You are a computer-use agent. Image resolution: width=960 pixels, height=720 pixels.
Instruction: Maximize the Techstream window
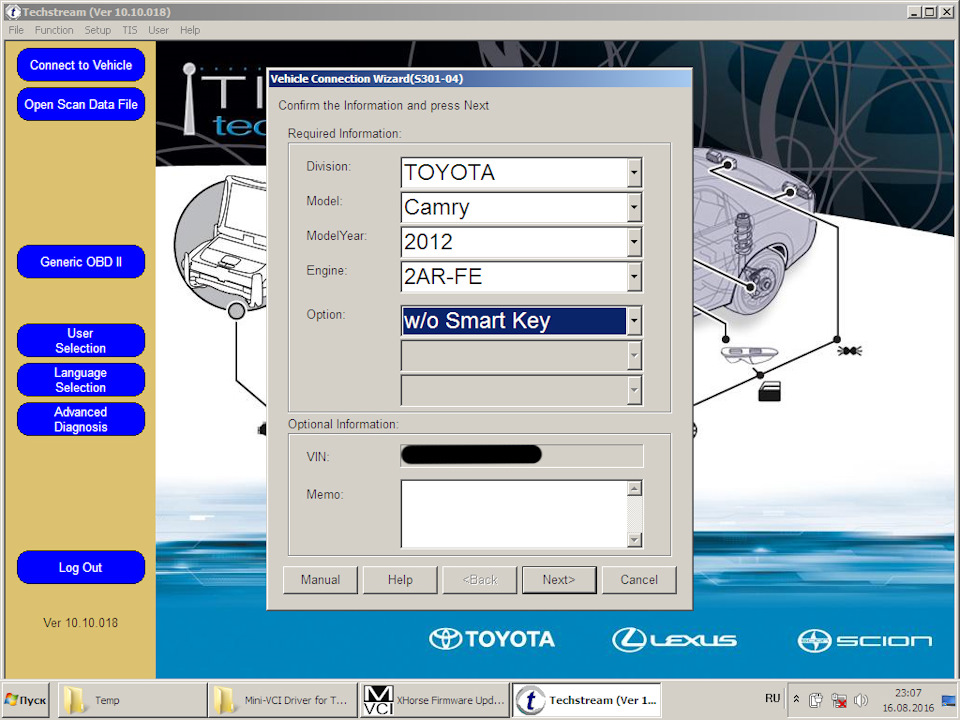click(929, 12)
